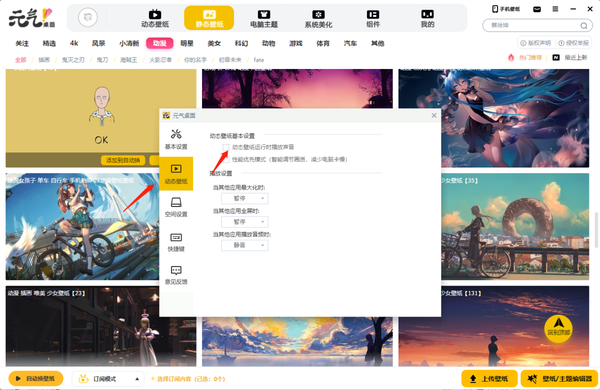
Task: Enable 动态壁纸运行时播放声音 checkbox
Action: tap(226, 147)
